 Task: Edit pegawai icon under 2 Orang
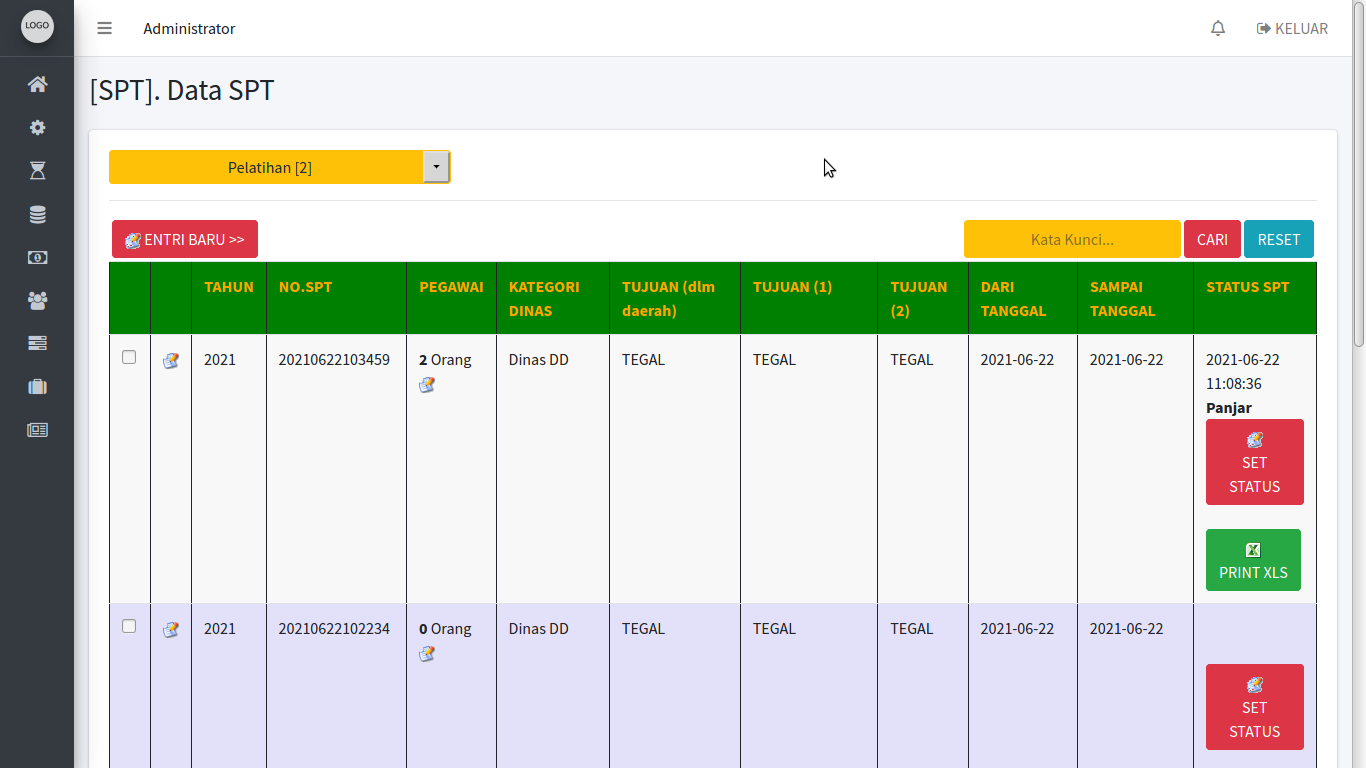coord(427,385)
